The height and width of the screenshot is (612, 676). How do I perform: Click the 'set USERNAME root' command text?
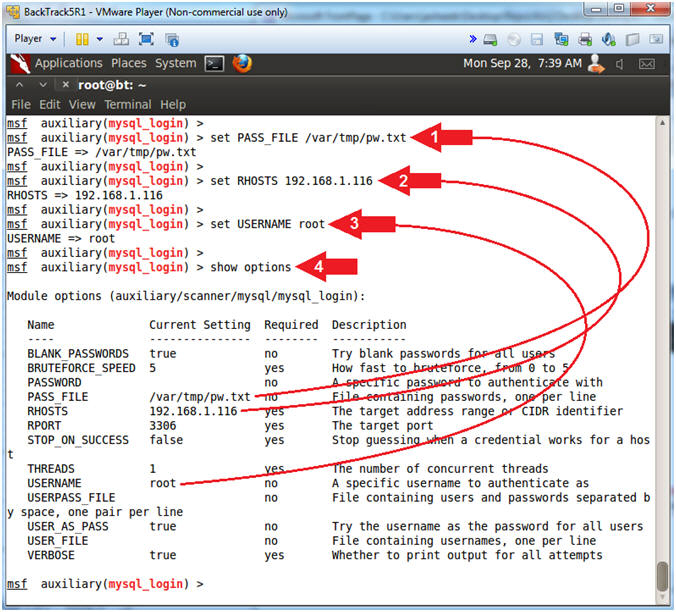pyautogui.click(x=267, y=224)
